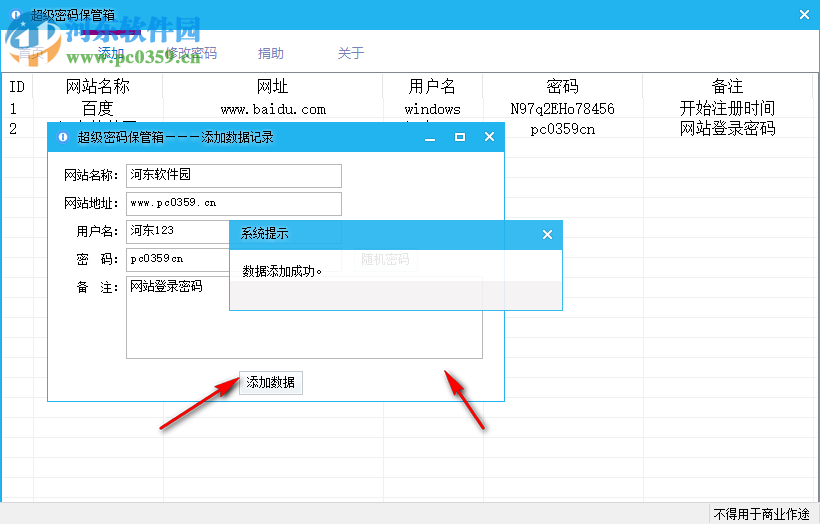Open the 添加 menu tab
This screenshot has width=820, height=524.
point(111,53)
